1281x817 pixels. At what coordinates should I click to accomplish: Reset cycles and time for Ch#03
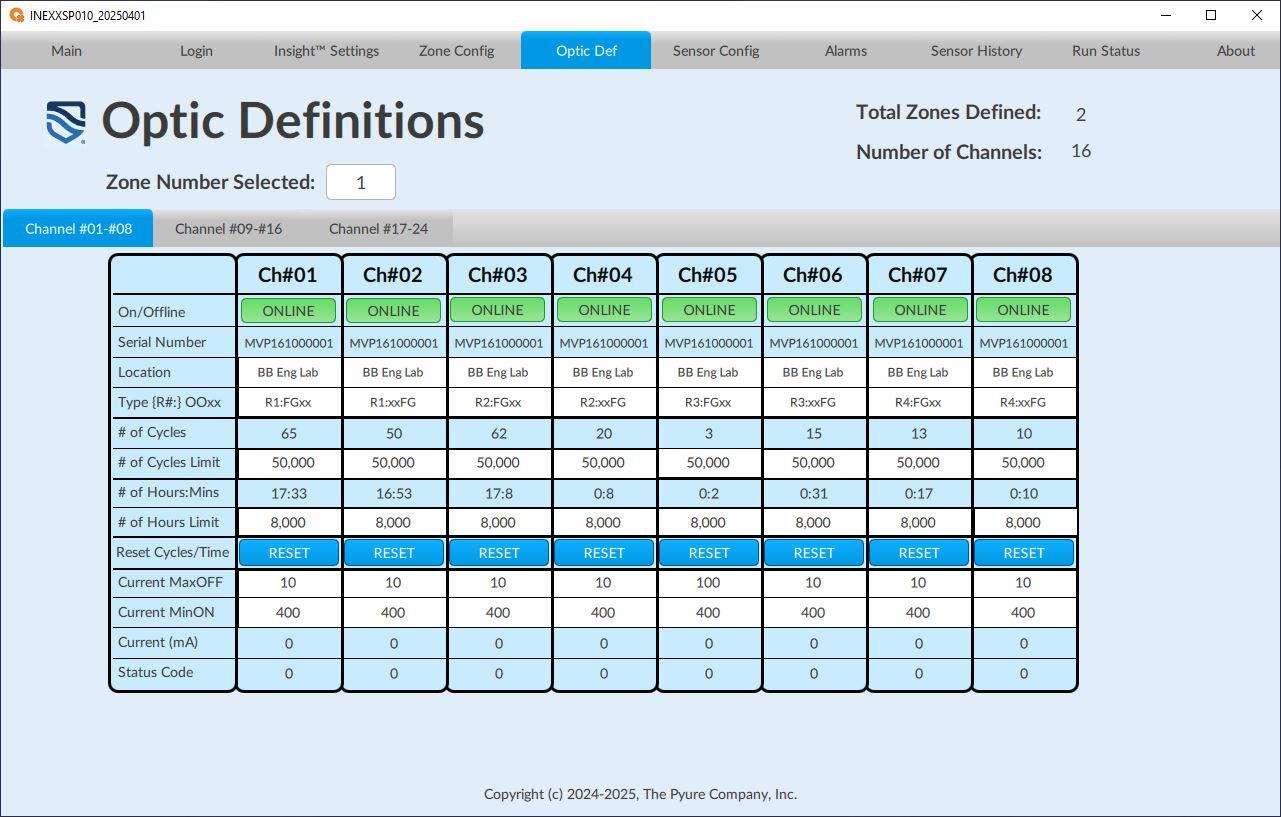click(x=498, y=552)
